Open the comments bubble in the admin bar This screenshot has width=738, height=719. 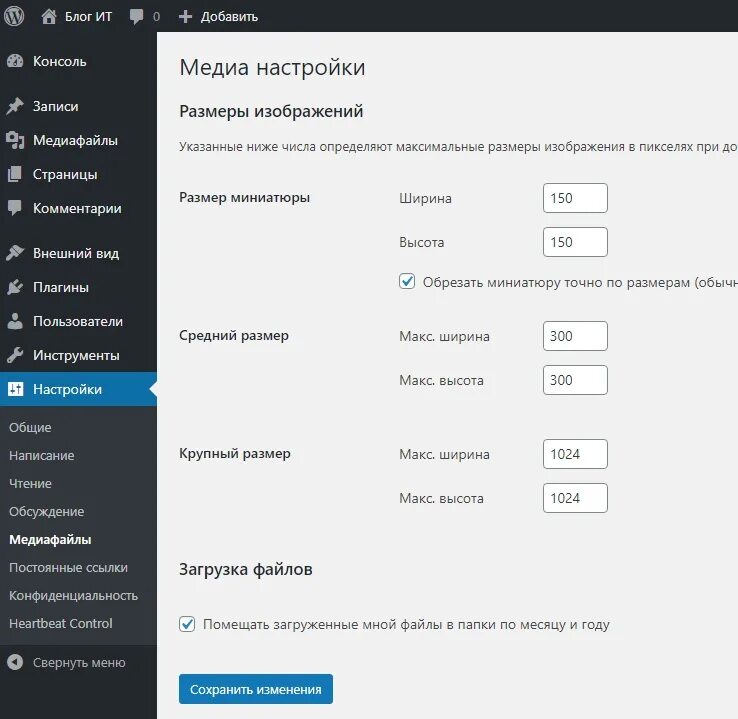pyautogui.click(x=136, y=17)
